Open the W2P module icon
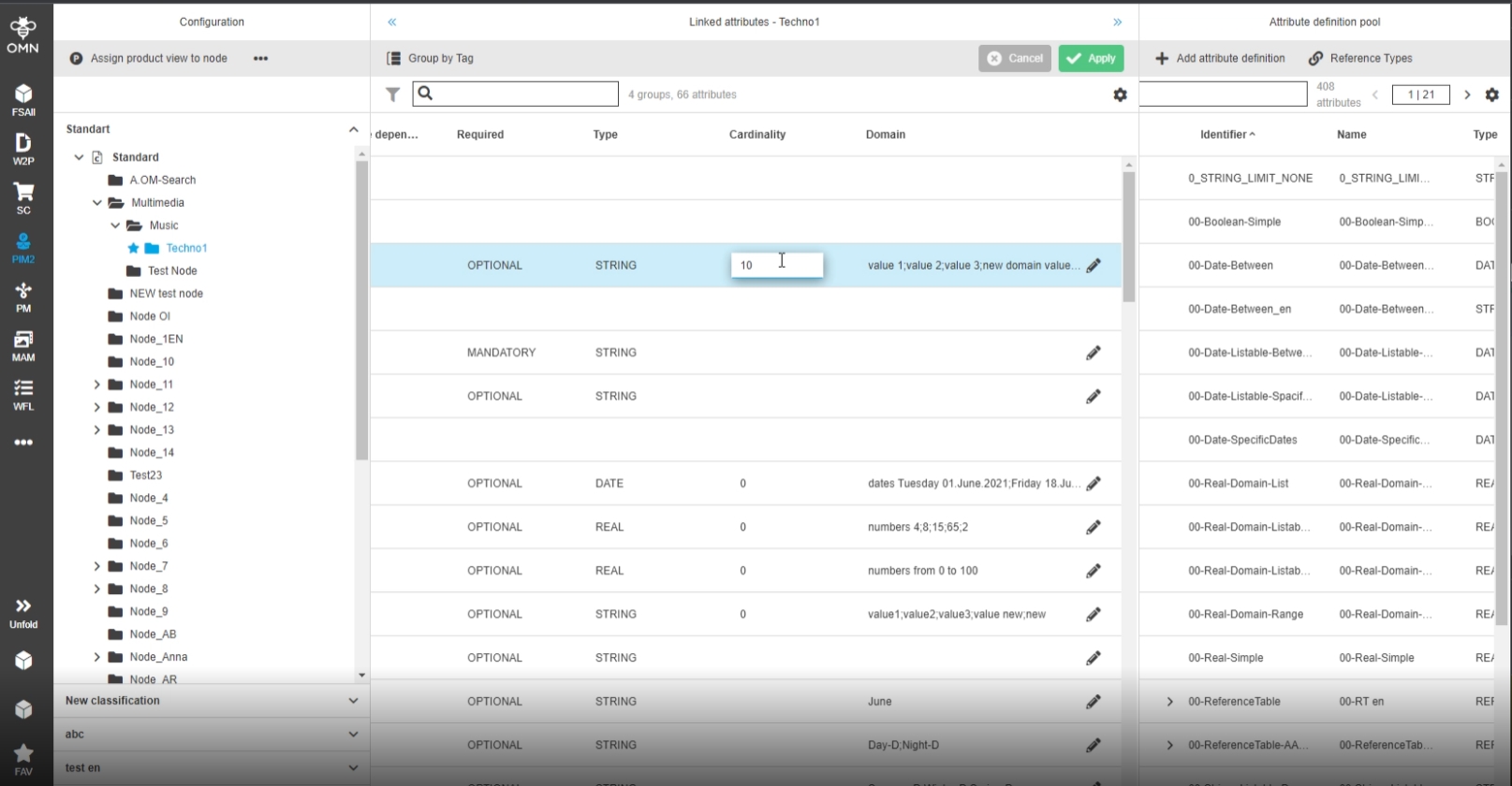Screen dimensions: 1512x786 [x=23, y=149]
